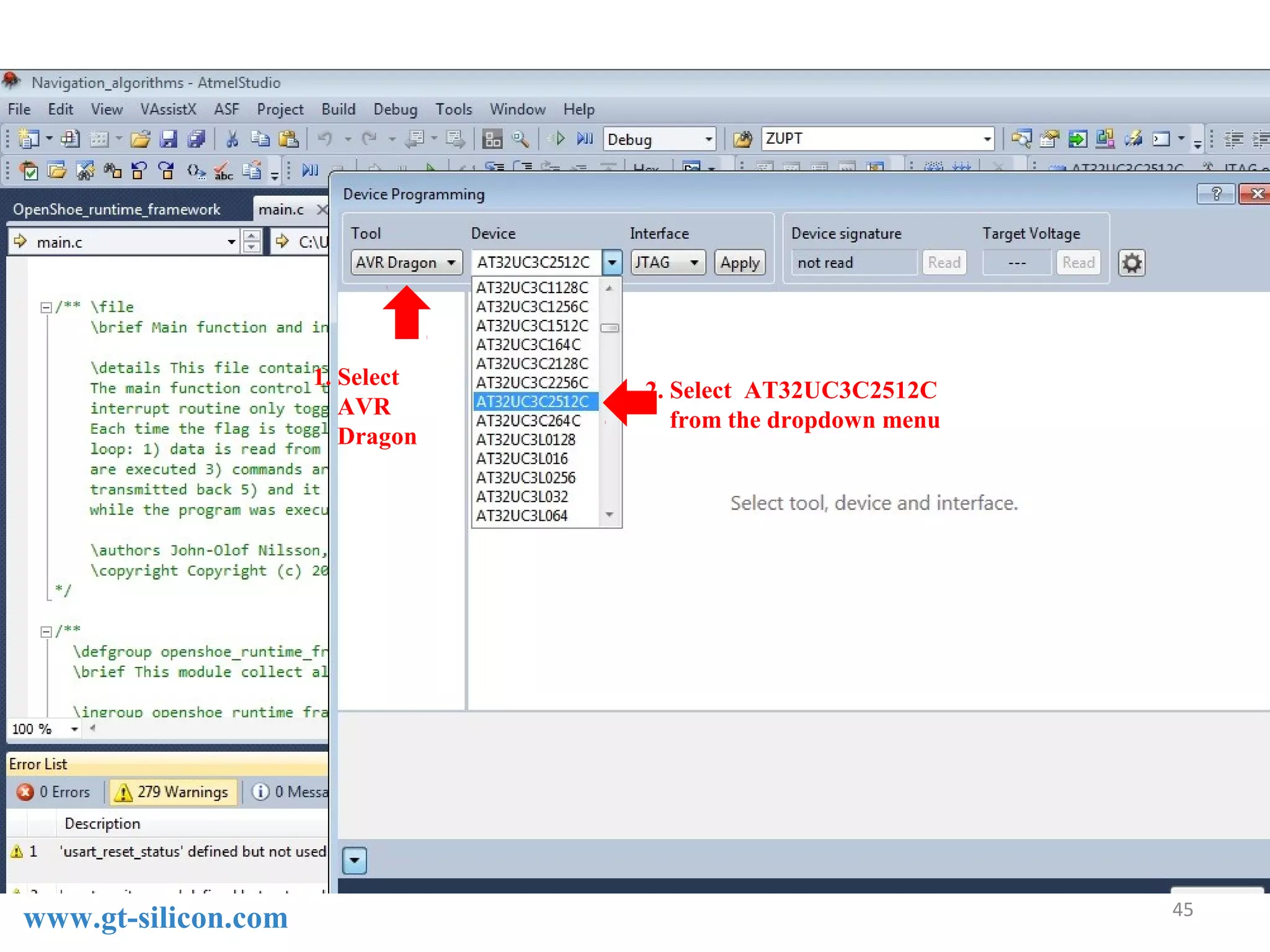Screen dimensions: 1270x952
Task: Select AT32UC3C2256C in the device list
Action: (536, 382)
